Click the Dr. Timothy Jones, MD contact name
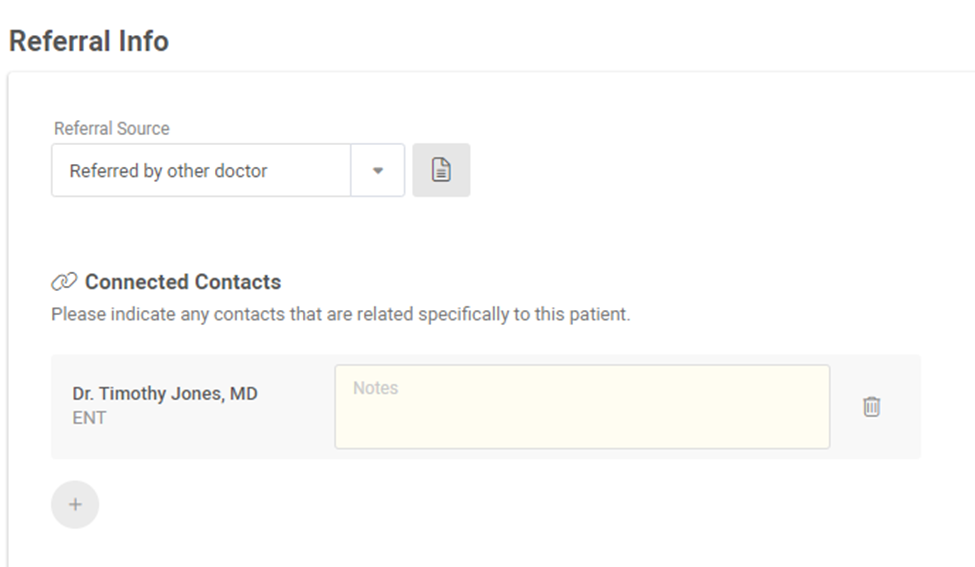Image resolution: width=975 pixels, height=567 pixels. 165,394
